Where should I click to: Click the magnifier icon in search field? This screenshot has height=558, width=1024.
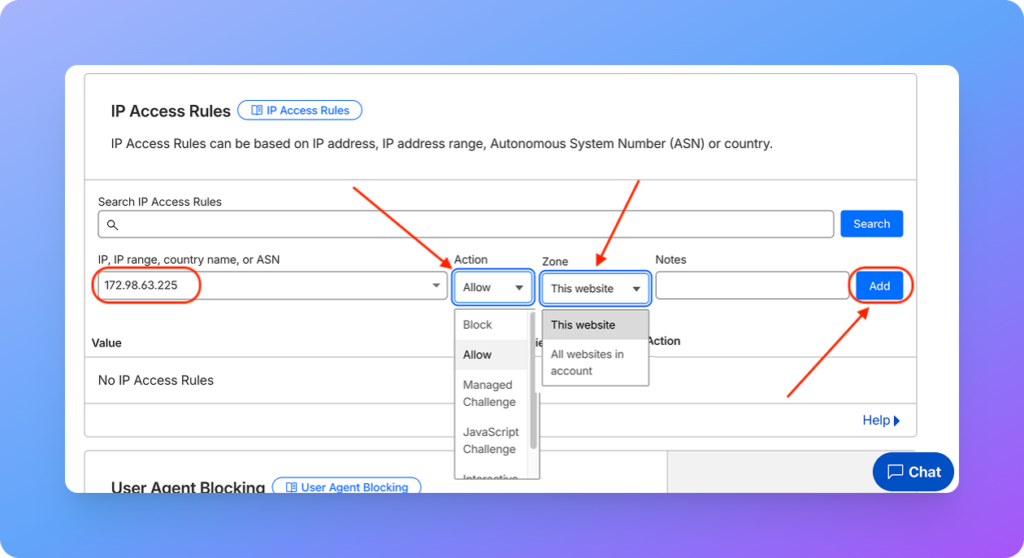coord(112,225)
